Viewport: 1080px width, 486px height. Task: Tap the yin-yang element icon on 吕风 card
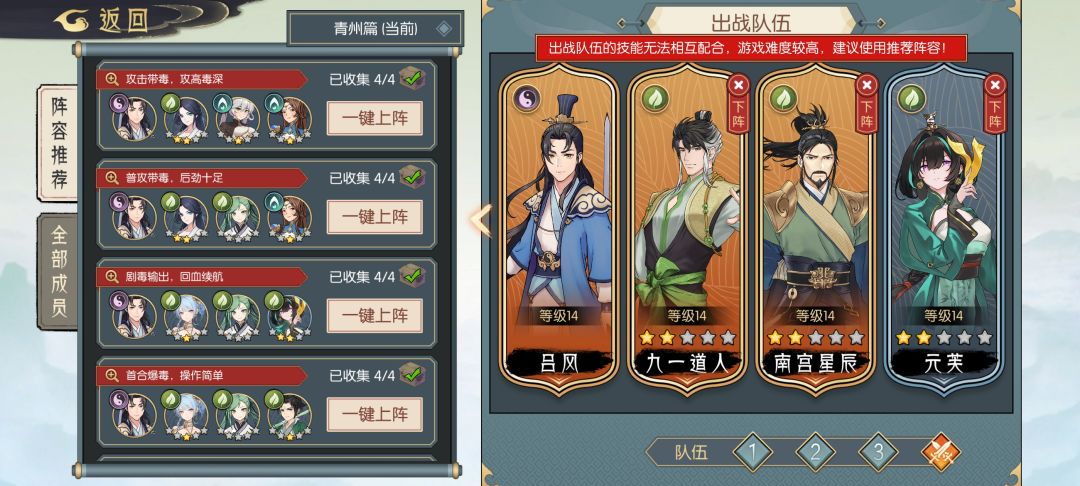tap(526, 98)
